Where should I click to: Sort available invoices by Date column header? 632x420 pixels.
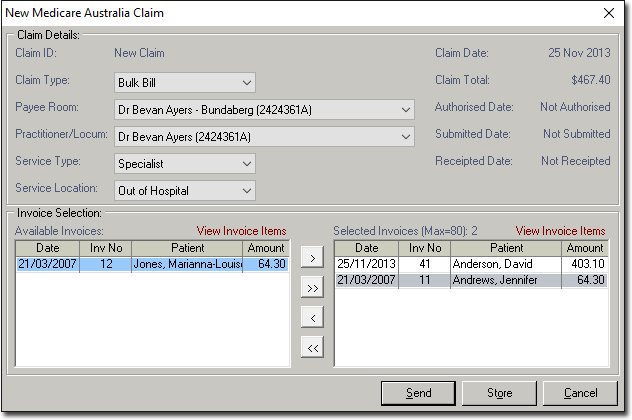click(x=48, y=248)
